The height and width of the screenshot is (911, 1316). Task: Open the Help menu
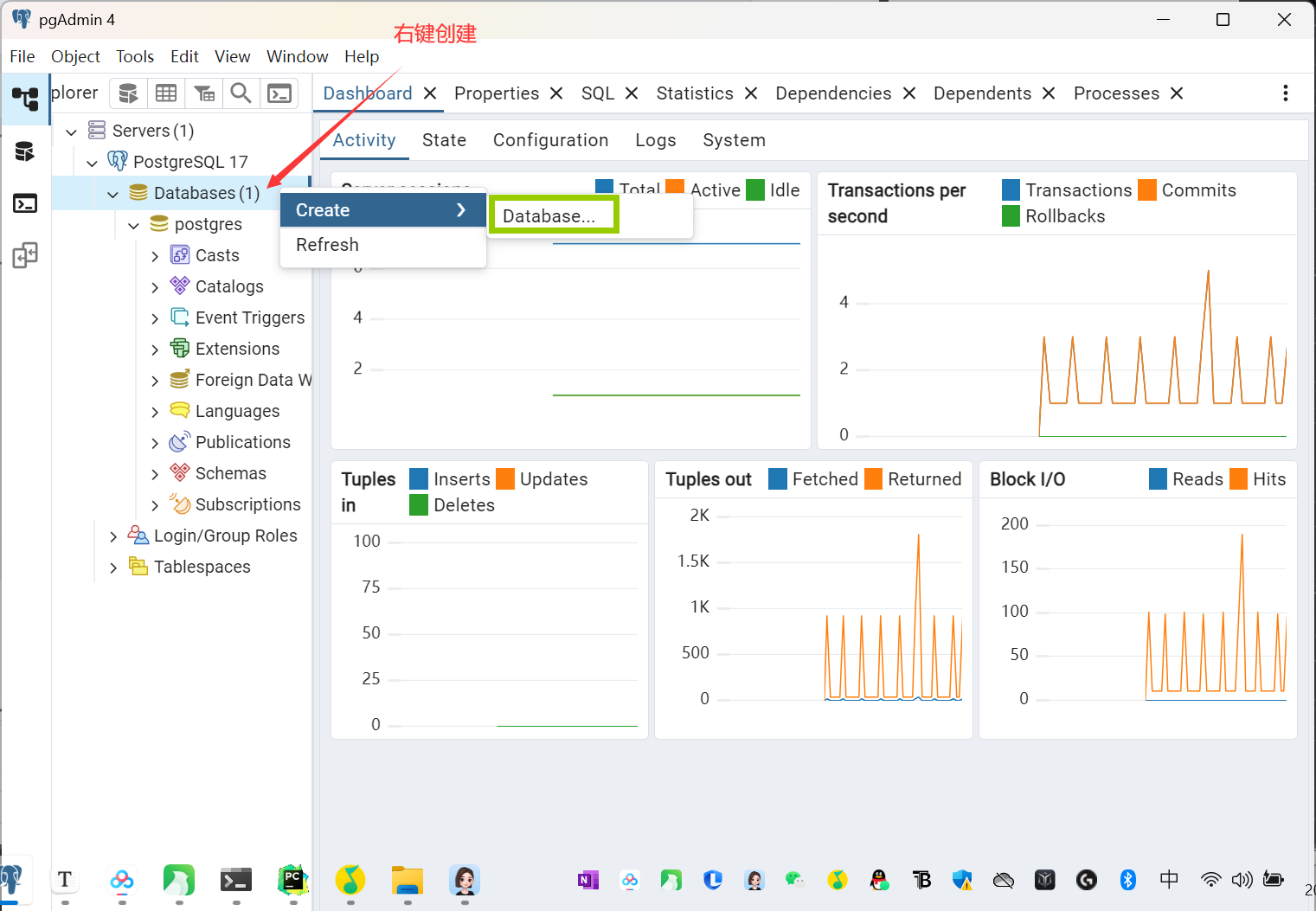coord(362,56)
